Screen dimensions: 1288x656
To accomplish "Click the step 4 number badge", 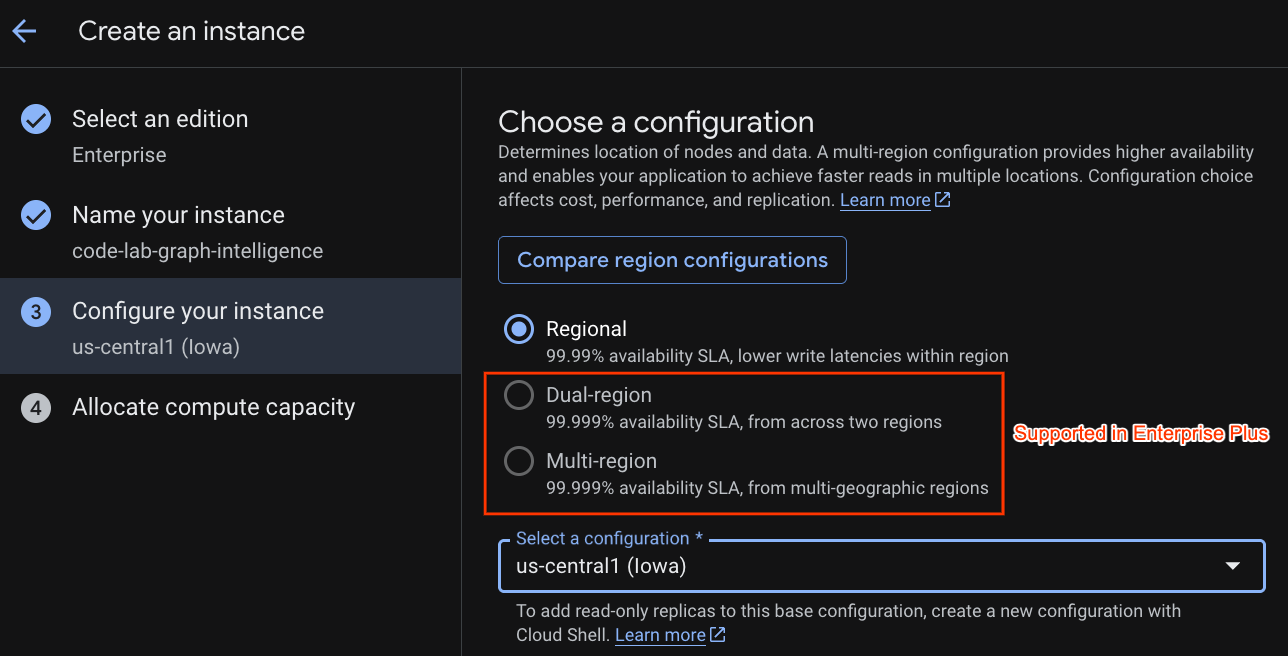I will pos(36,408).
